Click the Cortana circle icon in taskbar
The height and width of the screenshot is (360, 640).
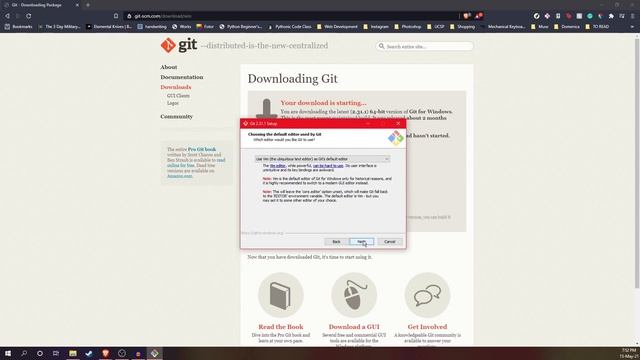(x=40, y=353)
